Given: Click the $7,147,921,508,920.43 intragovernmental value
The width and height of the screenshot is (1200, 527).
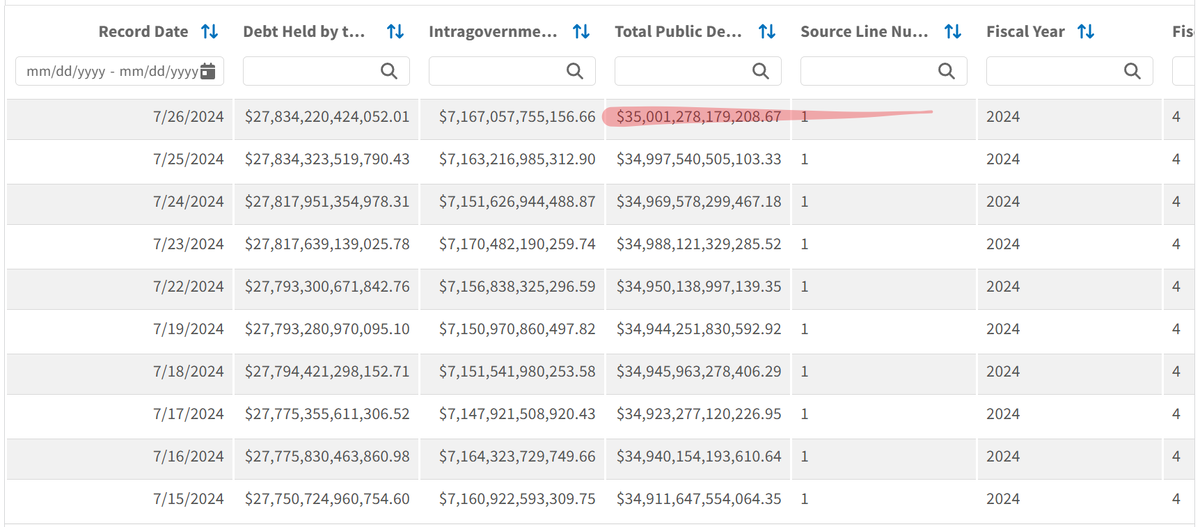Looking at the screenshot, I should pyautogui.click(x=518, y=414).
